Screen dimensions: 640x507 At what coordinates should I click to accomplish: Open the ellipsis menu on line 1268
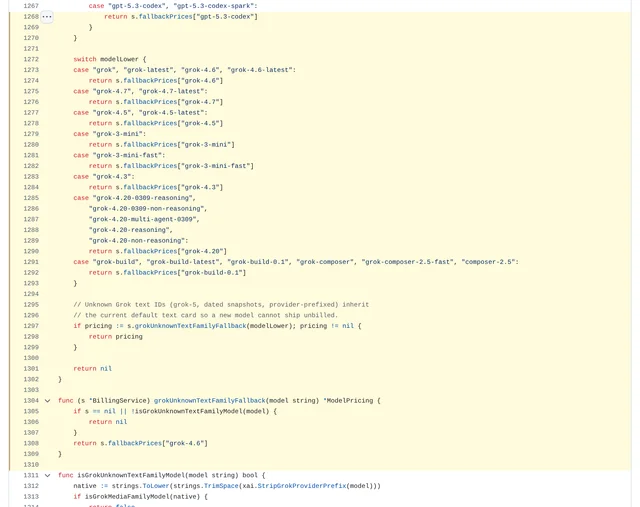coord(47,17)
